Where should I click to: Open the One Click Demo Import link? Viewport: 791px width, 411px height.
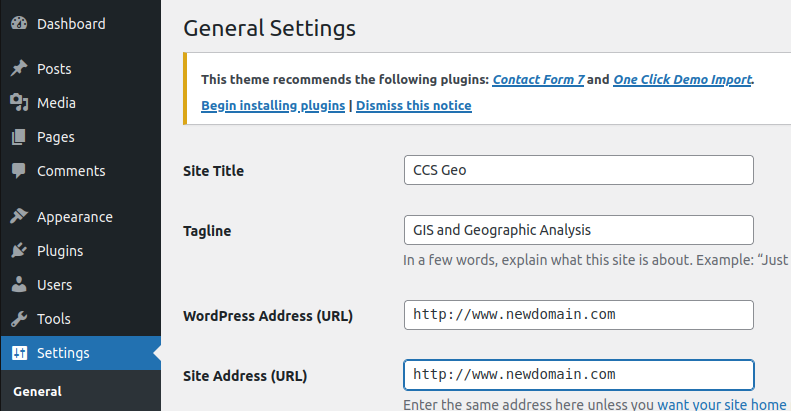click(x=683, y=80)
